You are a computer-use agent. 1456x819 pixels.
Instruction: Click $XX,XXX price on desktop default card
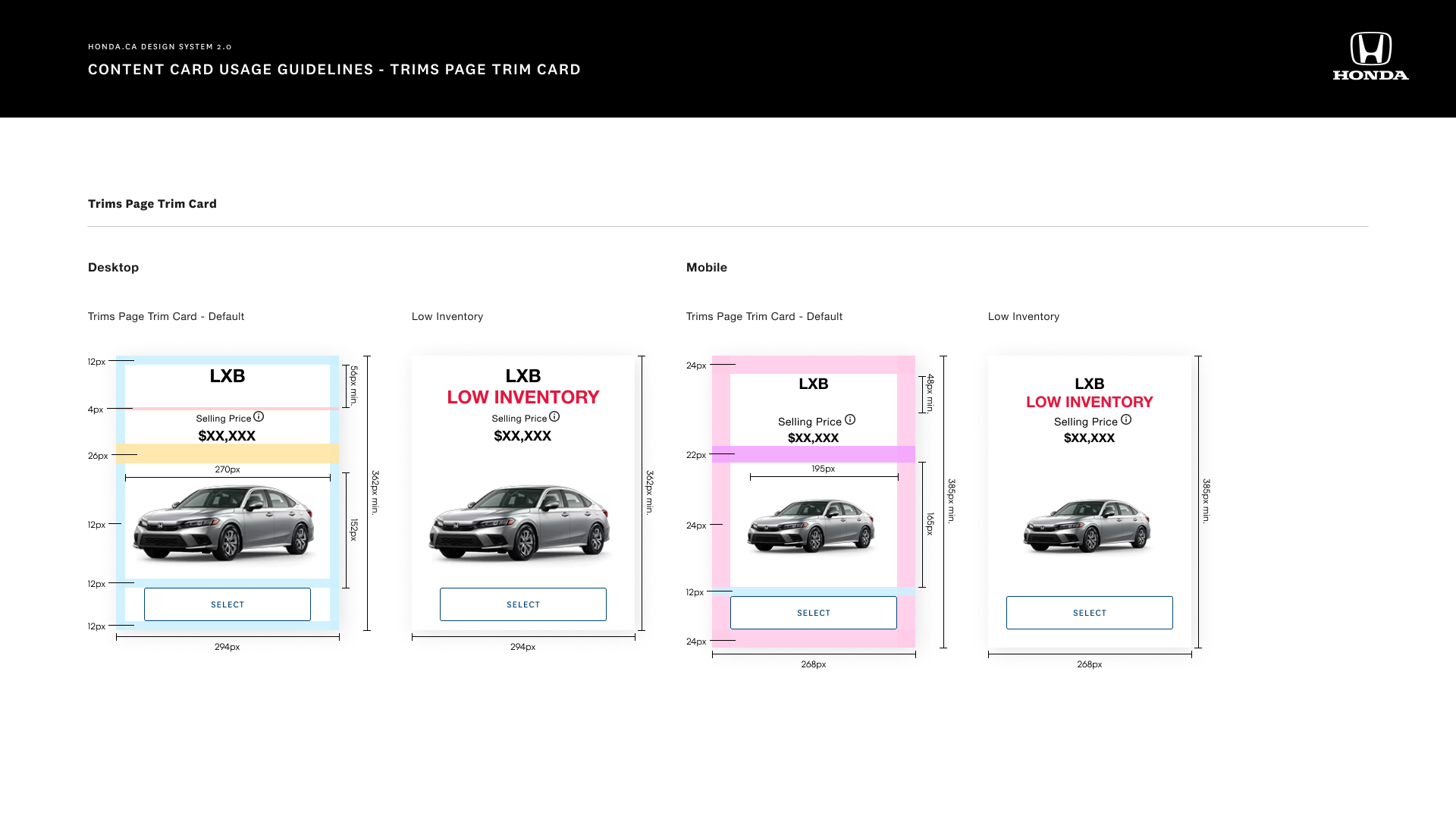tap(227, 436)
